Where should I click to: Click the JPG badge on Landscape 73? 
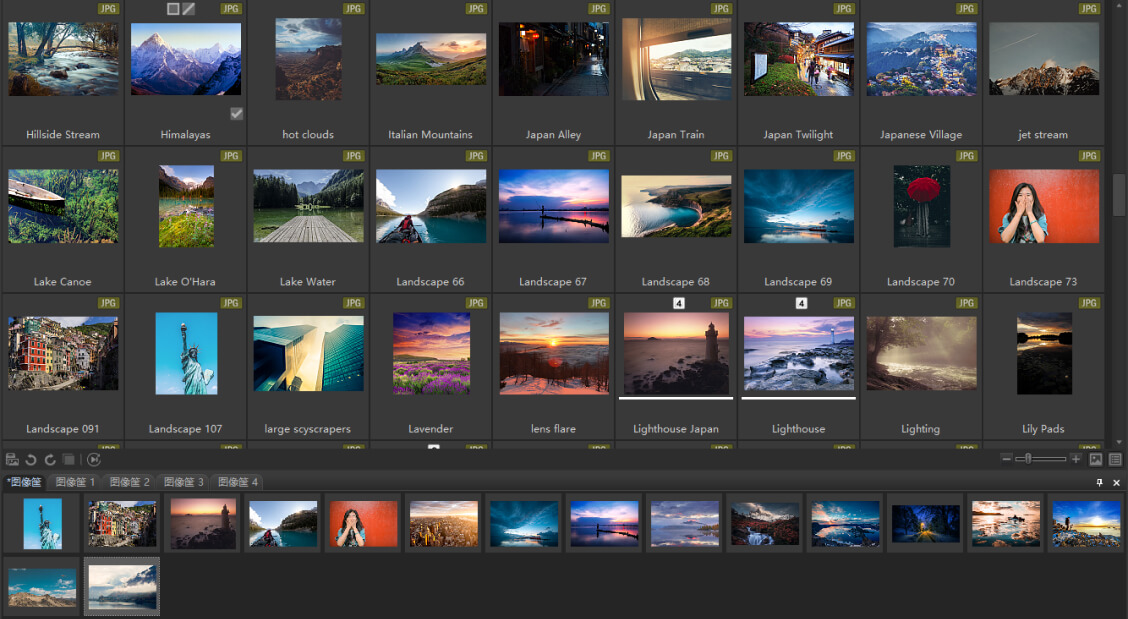coord(1088,155)
